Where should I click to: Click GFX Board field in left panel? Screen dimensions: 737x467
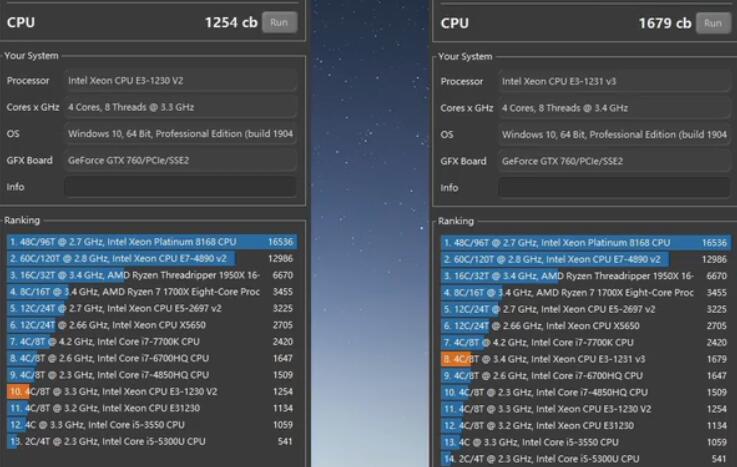[180, 160]
